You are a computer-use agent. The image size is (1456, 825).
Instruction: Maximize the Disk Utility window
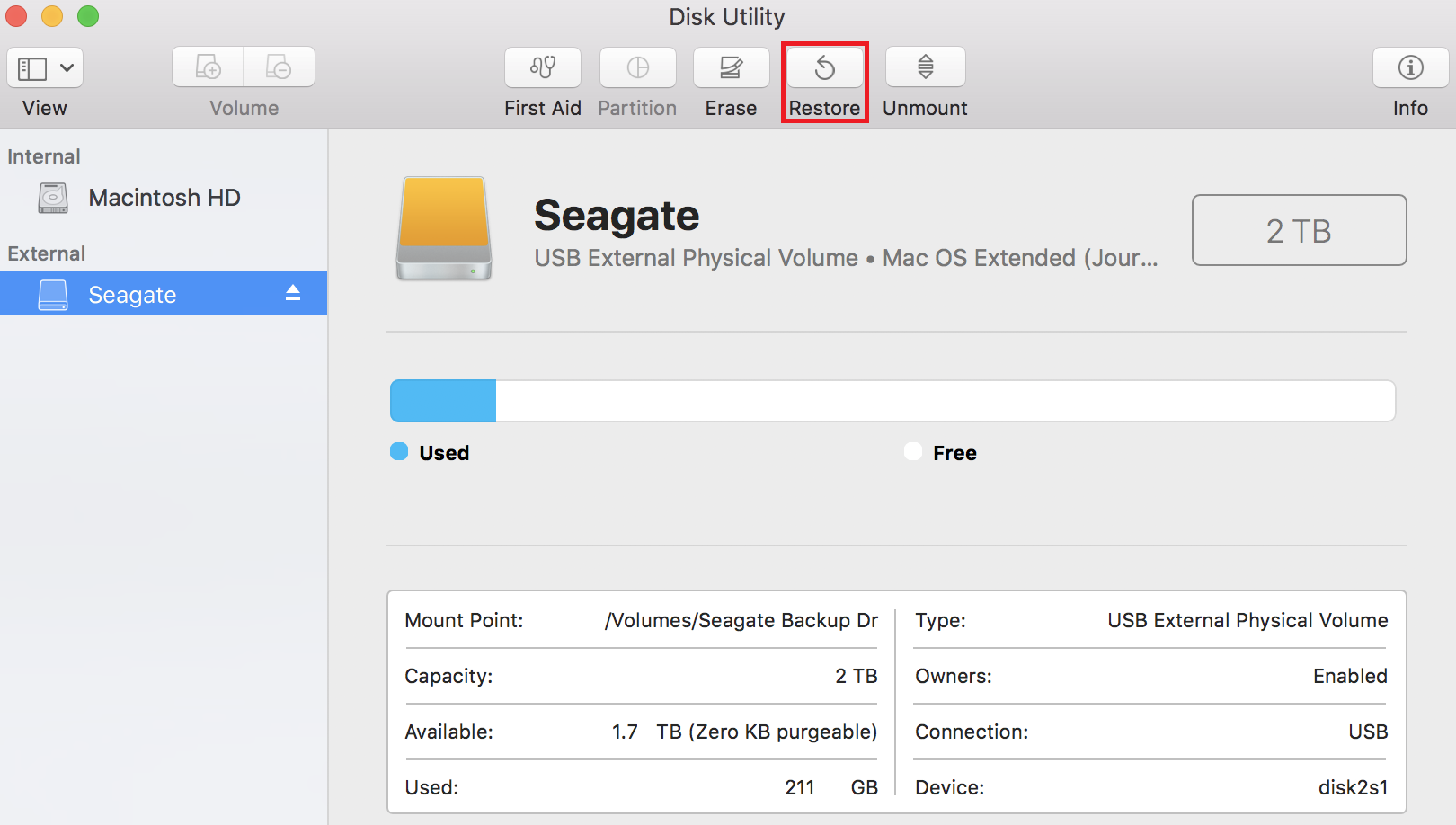pos(88,16)
